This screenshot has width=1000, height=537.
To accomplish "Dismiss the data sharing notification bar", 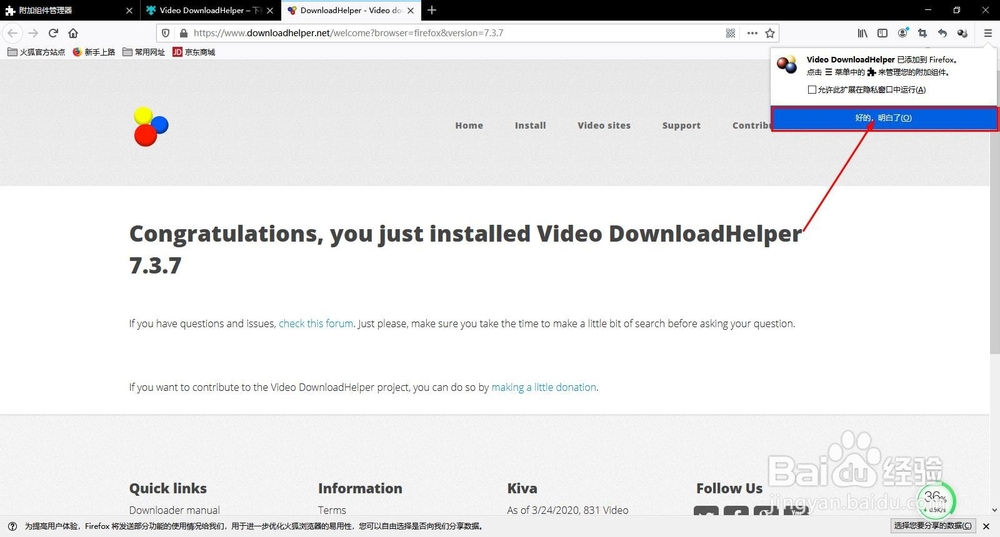I will (x=986, y=526).
